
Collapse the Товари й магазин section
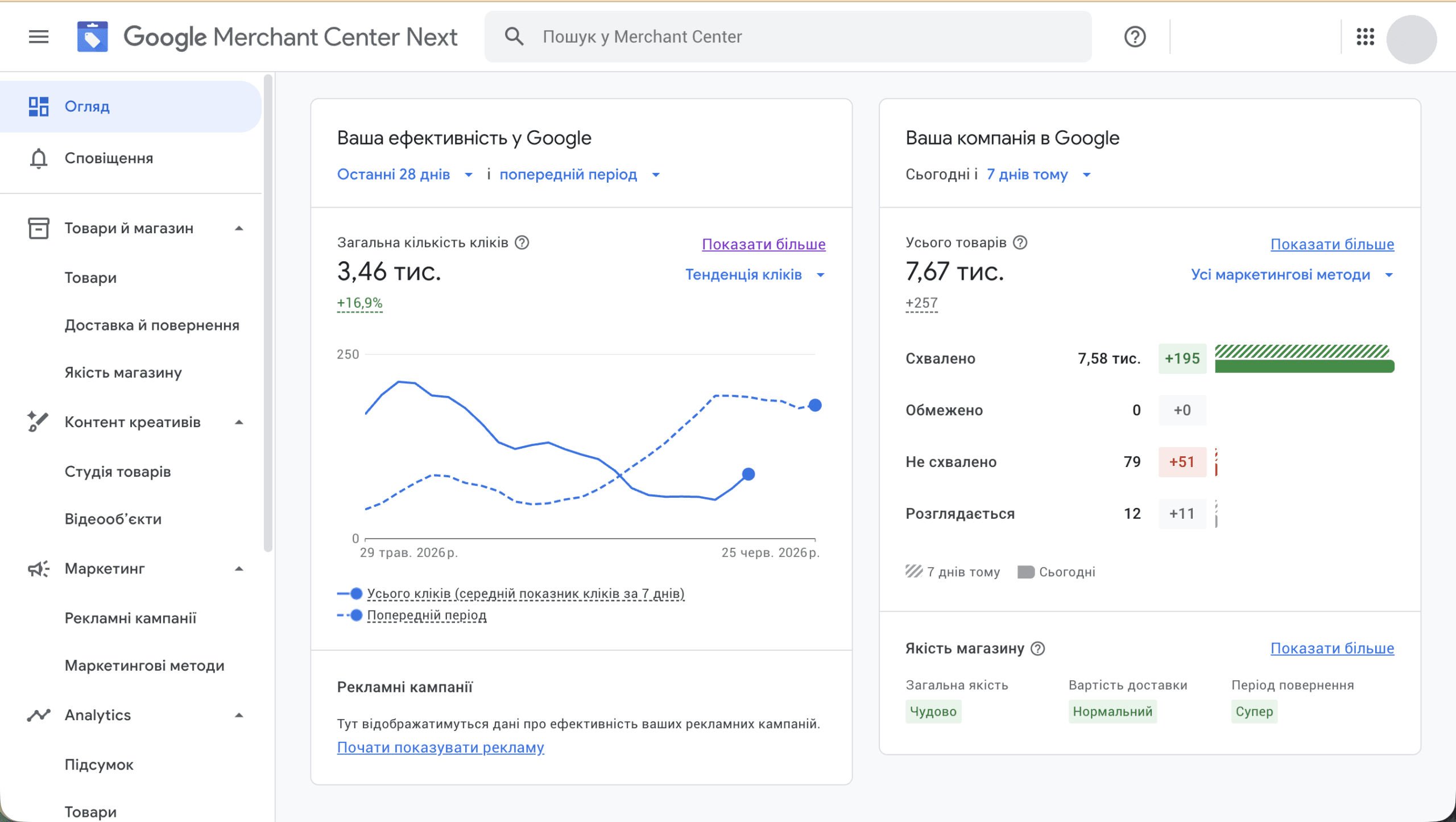coord(239,228)
